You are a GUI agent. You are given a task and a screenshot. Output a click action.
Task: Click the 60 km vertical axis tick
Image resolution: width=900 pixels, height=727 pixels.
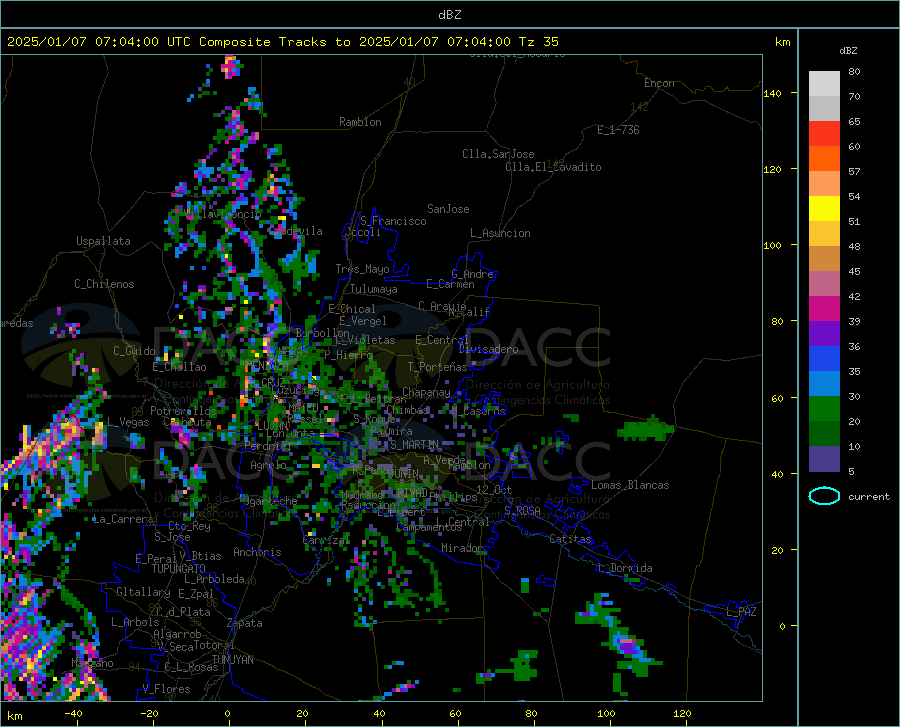(777, 398)
